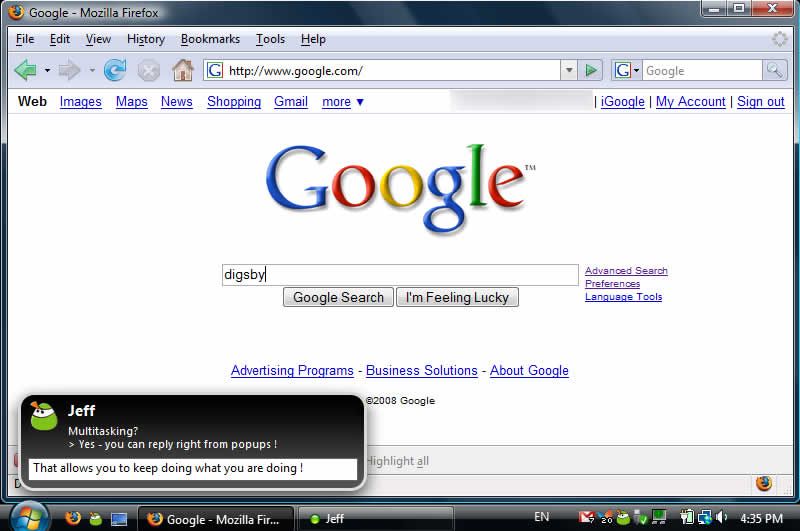The height and width of the screenshot is (531, 800).
Task: Click the volume speaker tray icon
Action: 721,517
